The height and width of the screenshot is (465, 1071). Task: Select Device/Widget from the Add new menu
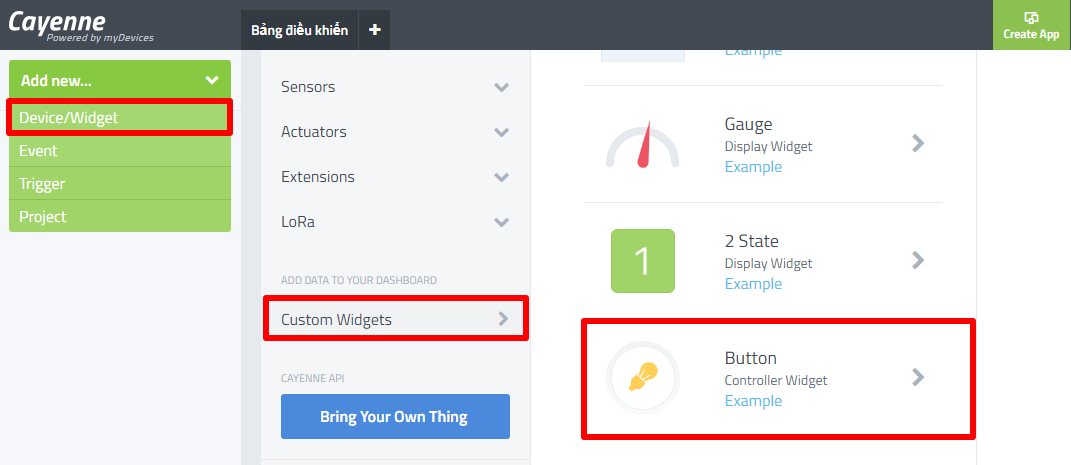(69, 118)
